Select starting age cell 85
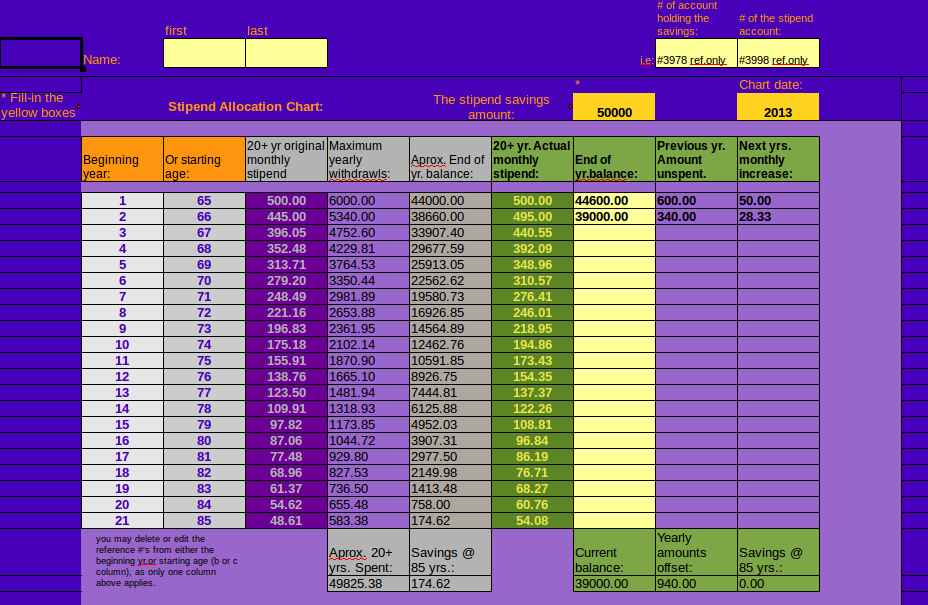 (x=204, y=520)
